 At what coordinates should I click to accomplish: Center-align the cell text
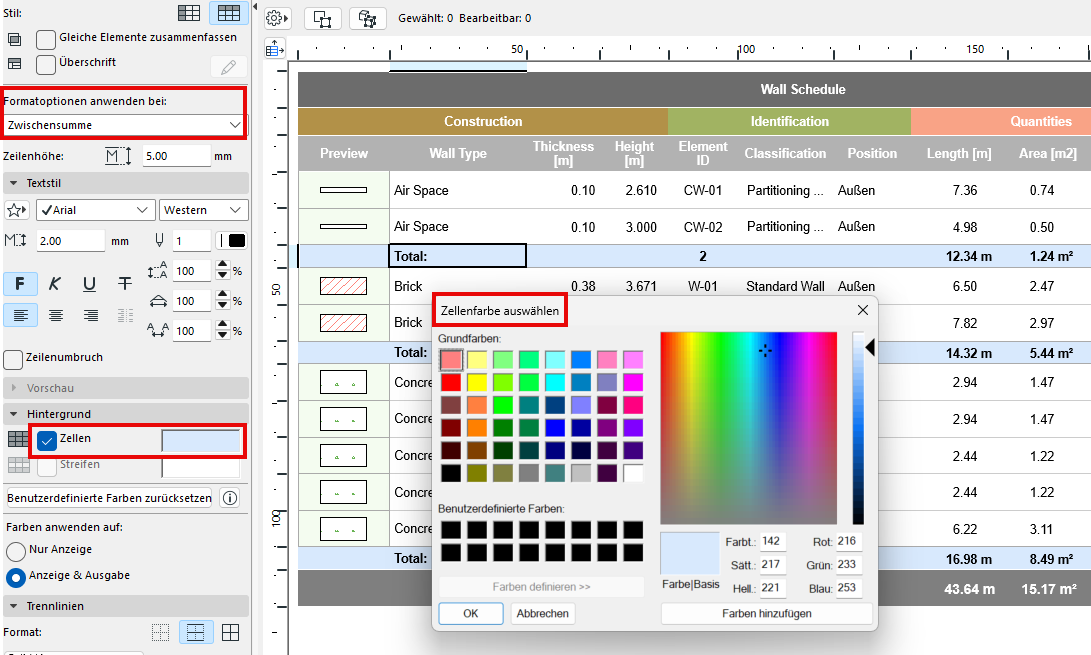pyautogui.click(x=56, y=315)
